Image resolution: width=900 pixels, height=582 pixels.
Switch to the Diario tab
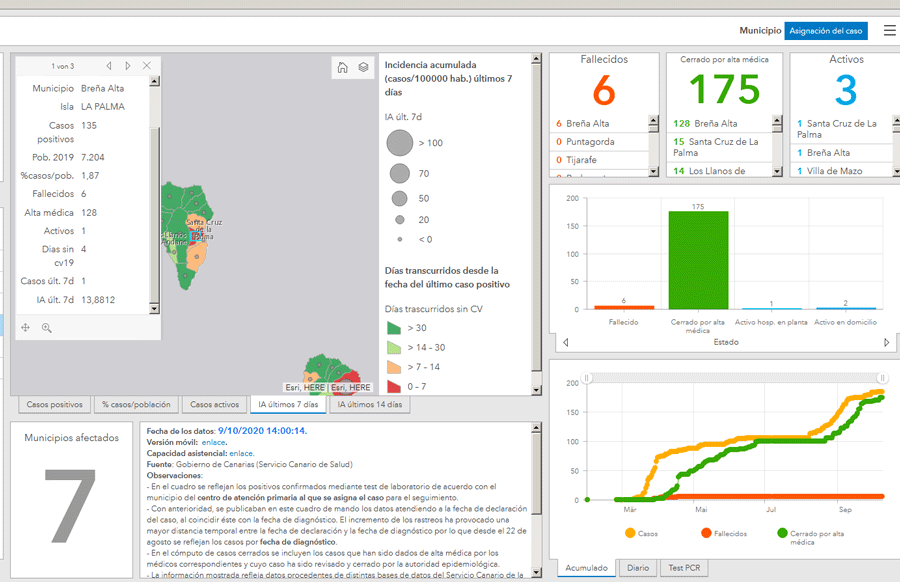tap(637, 568)
